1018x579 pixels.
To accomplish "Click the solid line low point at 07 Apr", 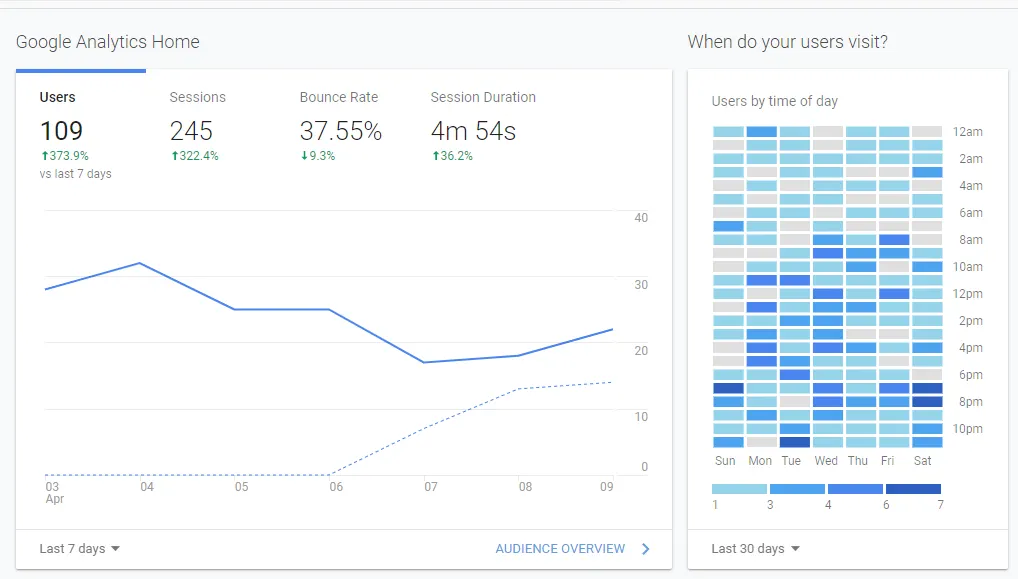I will coord(424,362).
